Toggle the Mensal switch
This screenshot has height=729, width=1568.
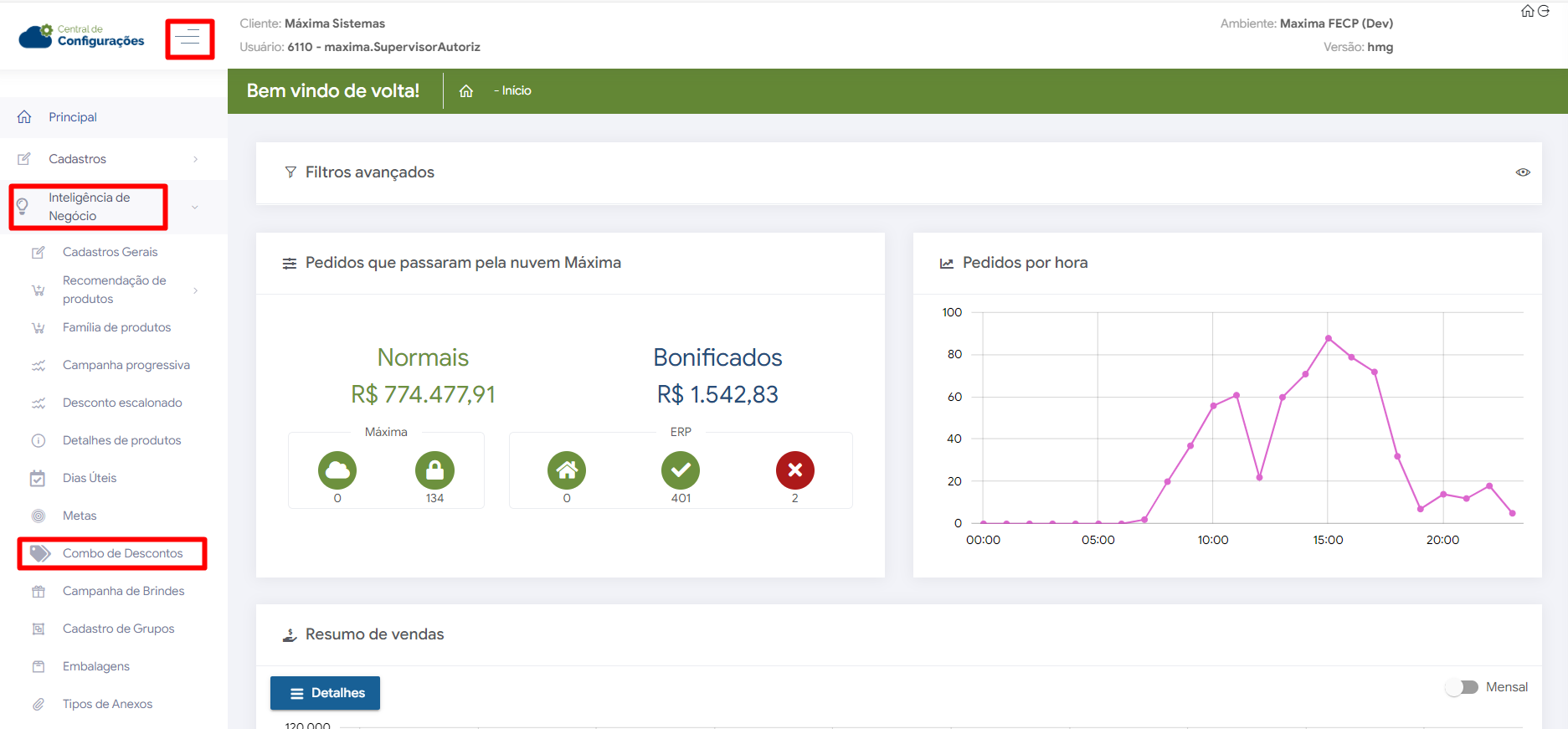[1463, 687]
